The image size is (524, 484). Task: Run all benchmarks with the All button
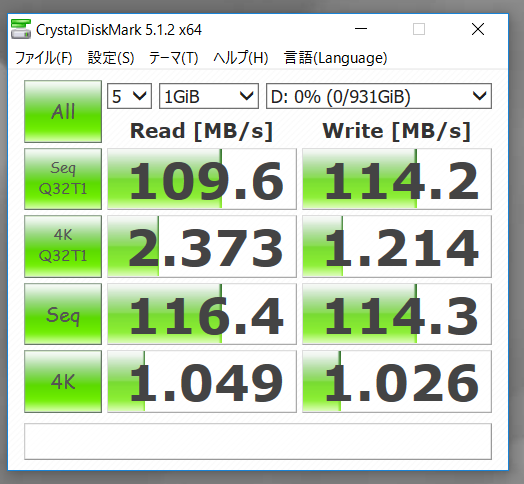click(x=63, y=111)
